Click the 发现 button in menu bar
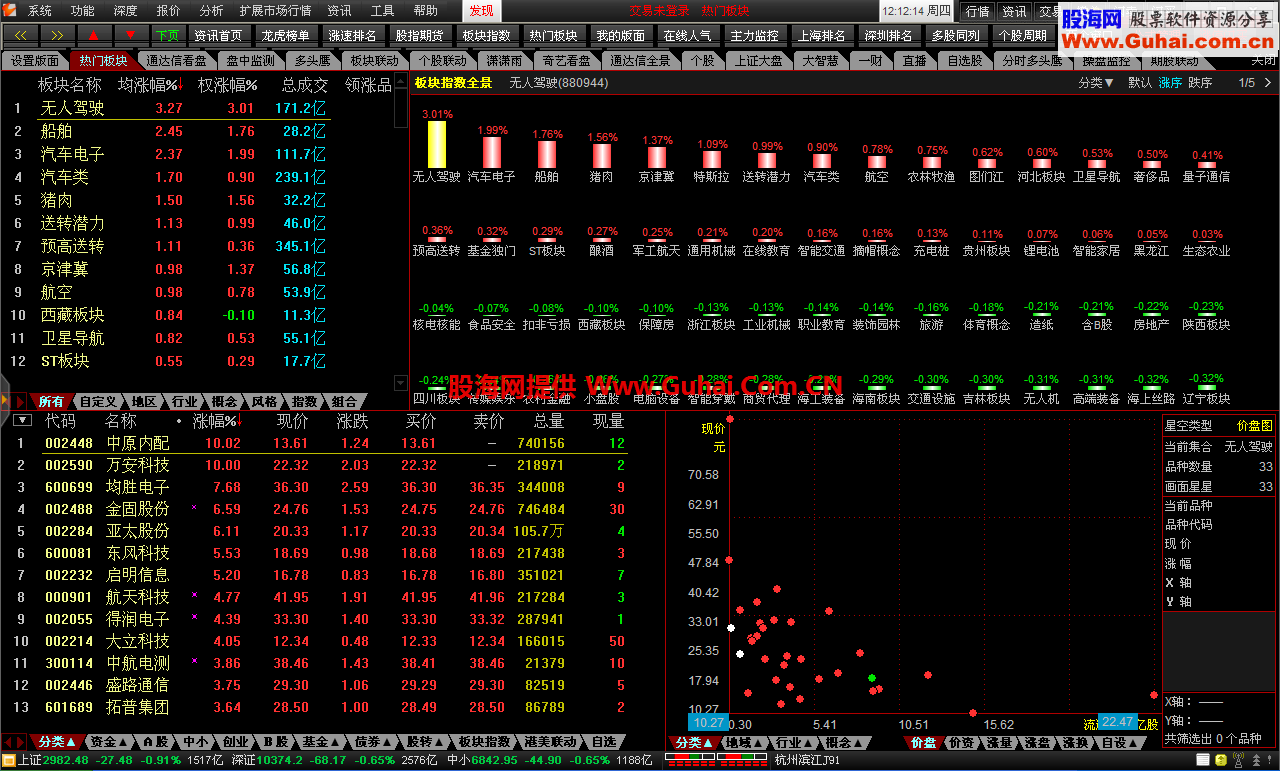 [x=481, y=11]
